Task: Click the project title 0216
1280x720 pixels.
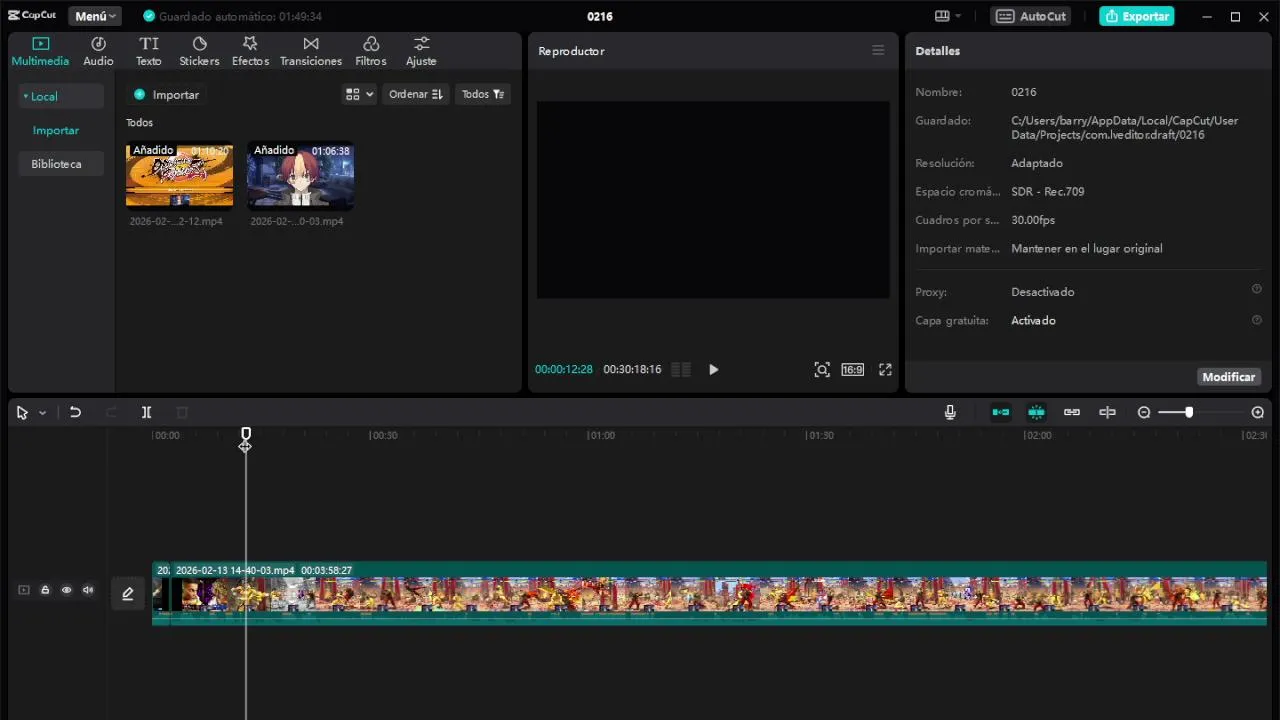Action: point(600,16)
